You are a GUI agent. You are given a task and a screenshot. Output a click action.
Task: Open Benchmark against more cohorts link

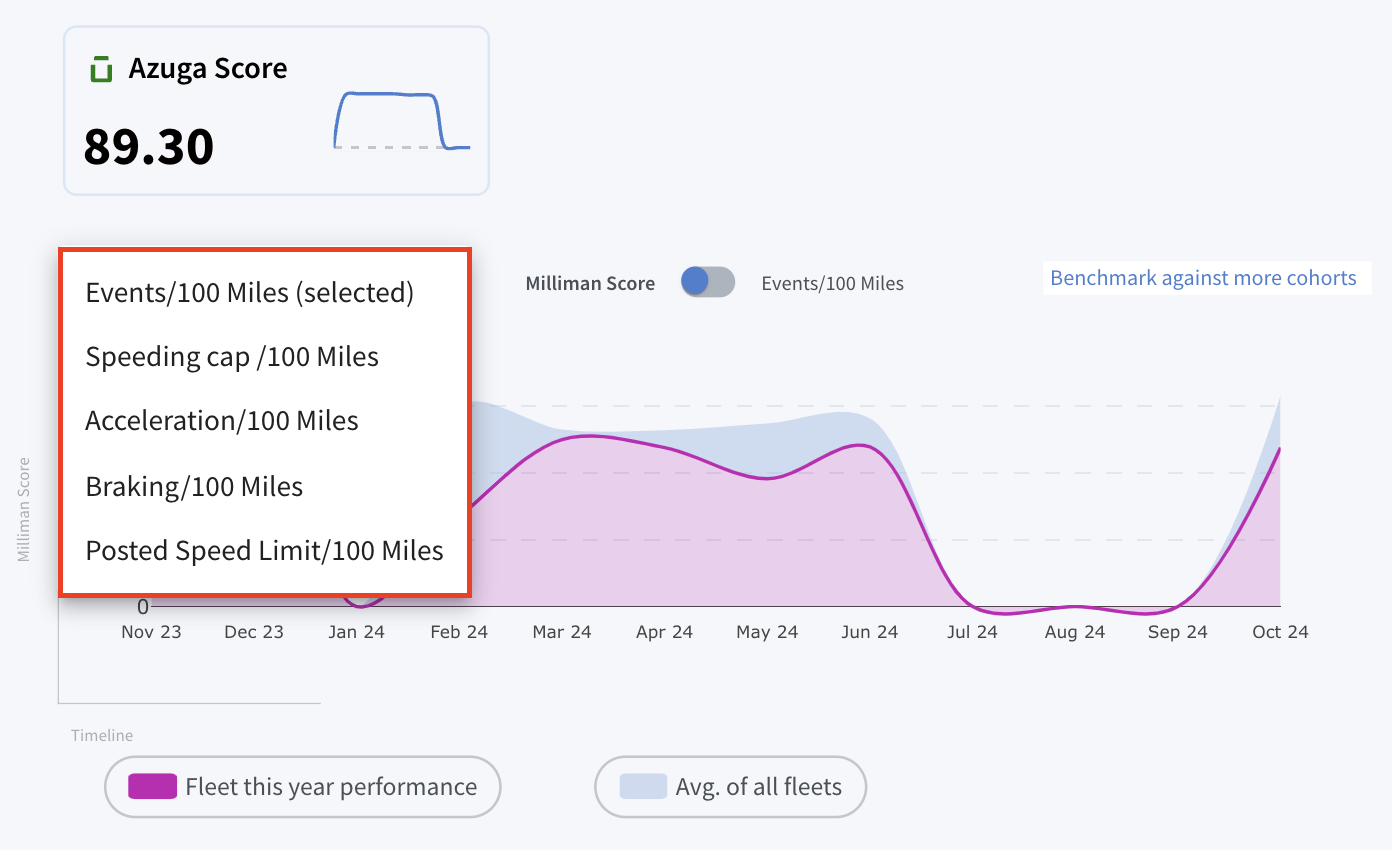(1203, 278)
